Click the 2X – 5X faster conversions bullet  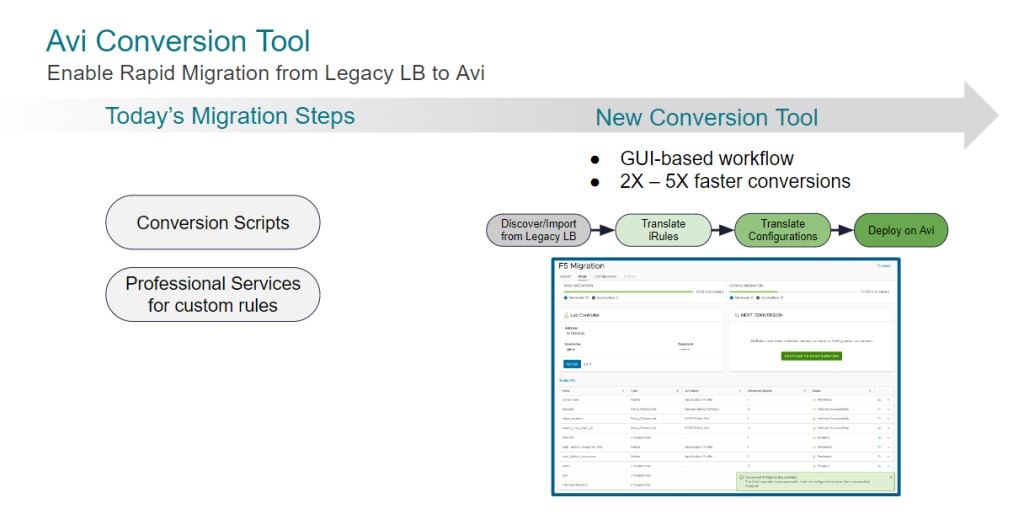click(735, 181)
